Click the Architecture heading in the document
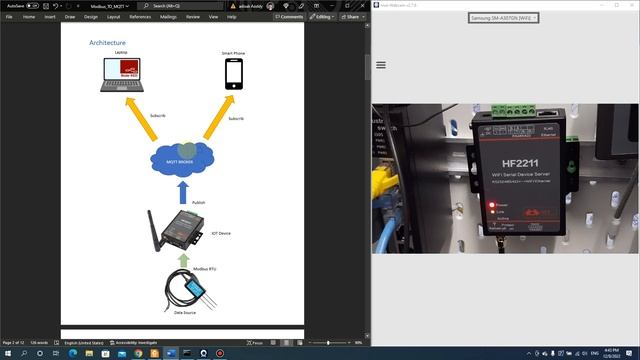 107,42
